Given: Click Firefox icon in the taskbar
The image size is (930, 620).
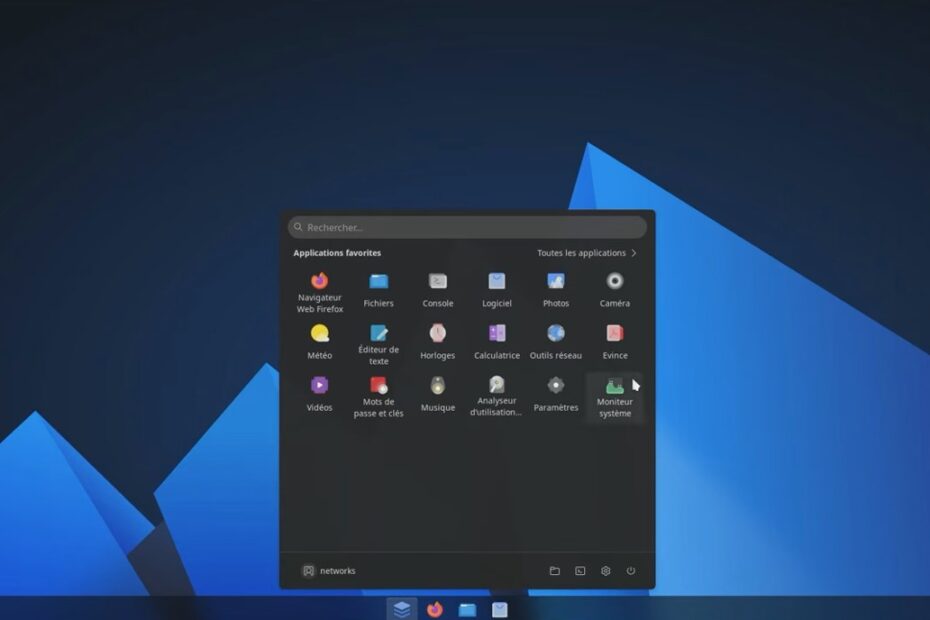Looking at the screenshot, I should (x=434, y=609).
